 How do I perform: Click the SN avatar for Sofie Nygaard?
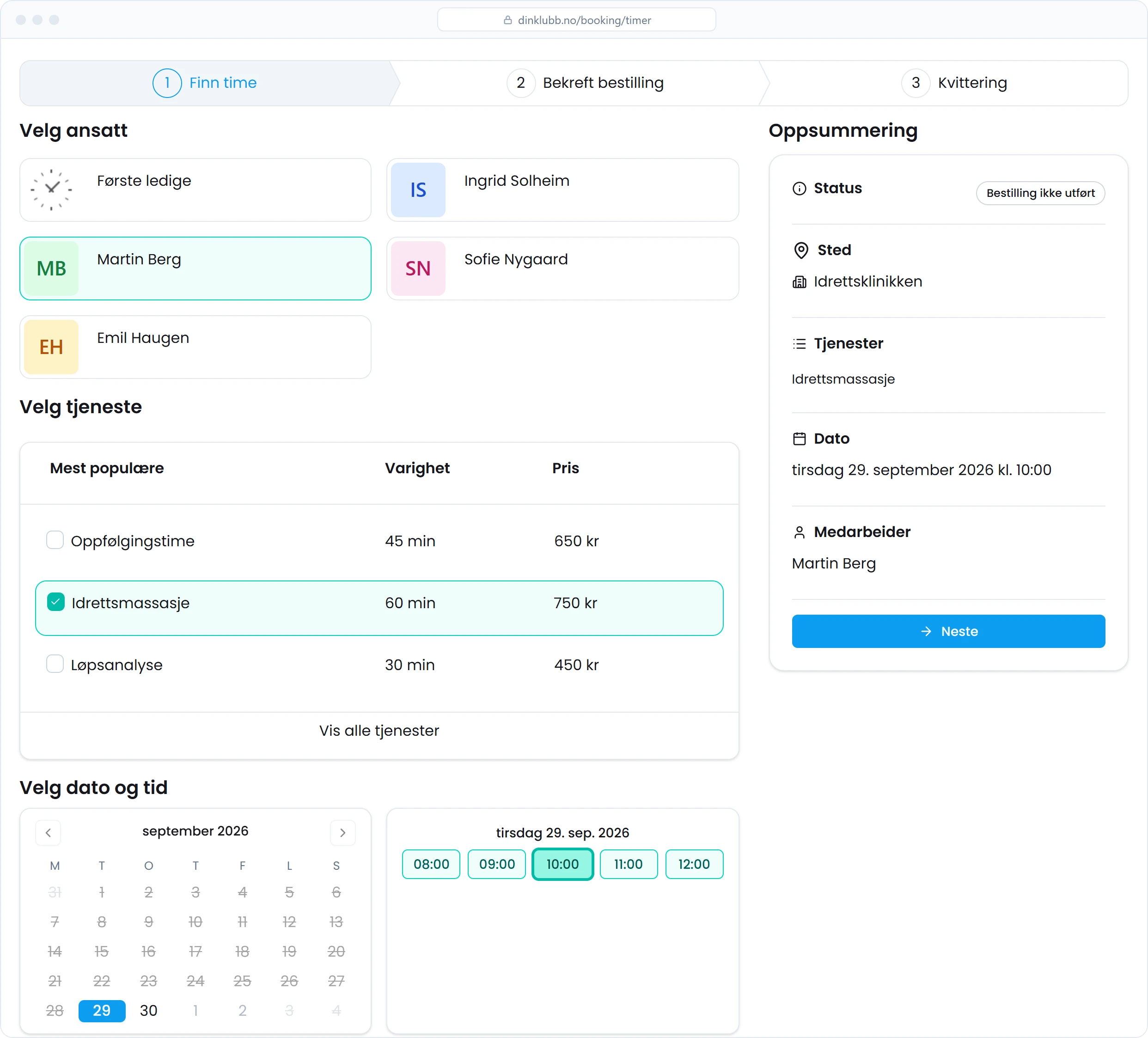418,268
